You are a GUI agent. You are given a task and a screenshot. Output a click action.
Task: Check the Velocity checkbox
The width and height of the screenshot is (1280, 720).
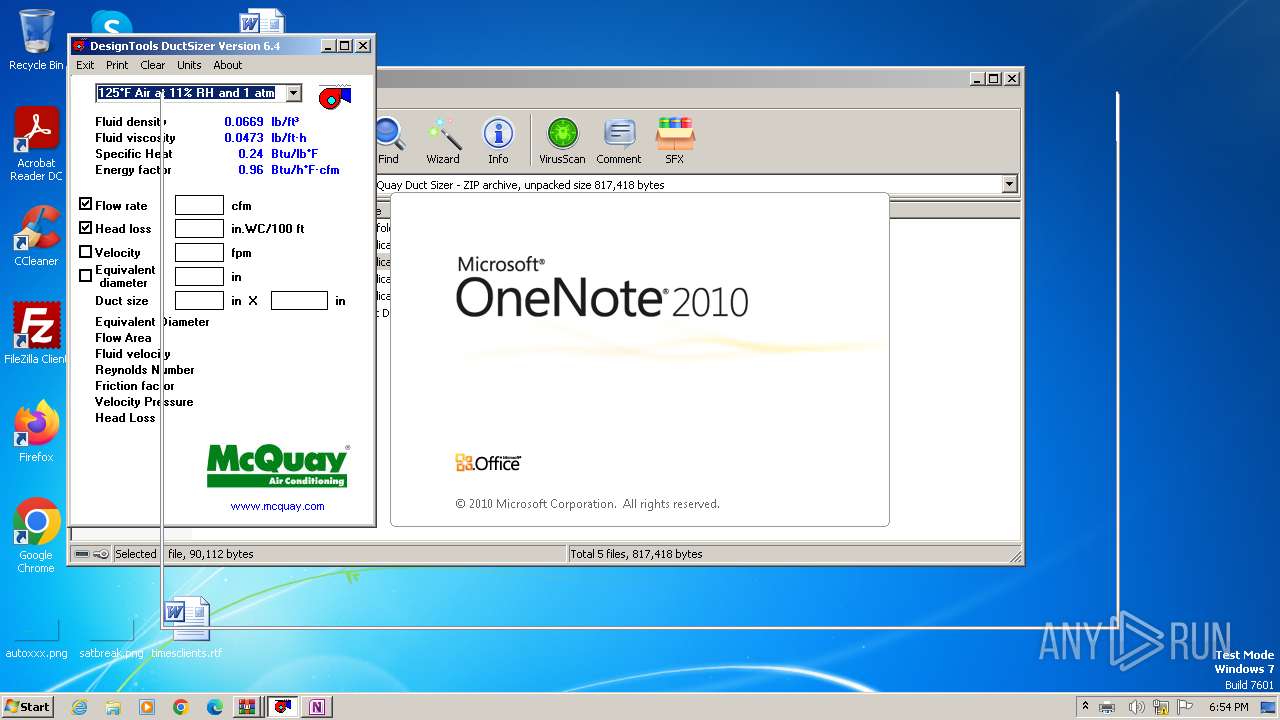point(86,252)
